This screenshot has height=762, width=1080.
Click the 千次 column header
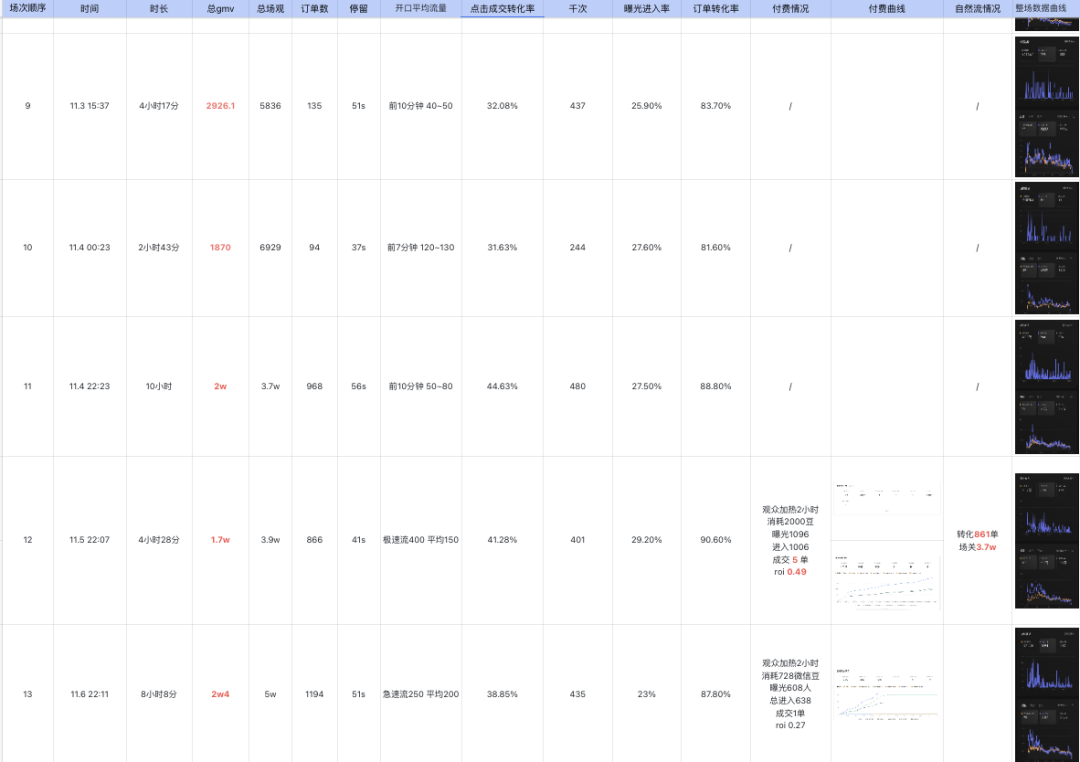578,9
